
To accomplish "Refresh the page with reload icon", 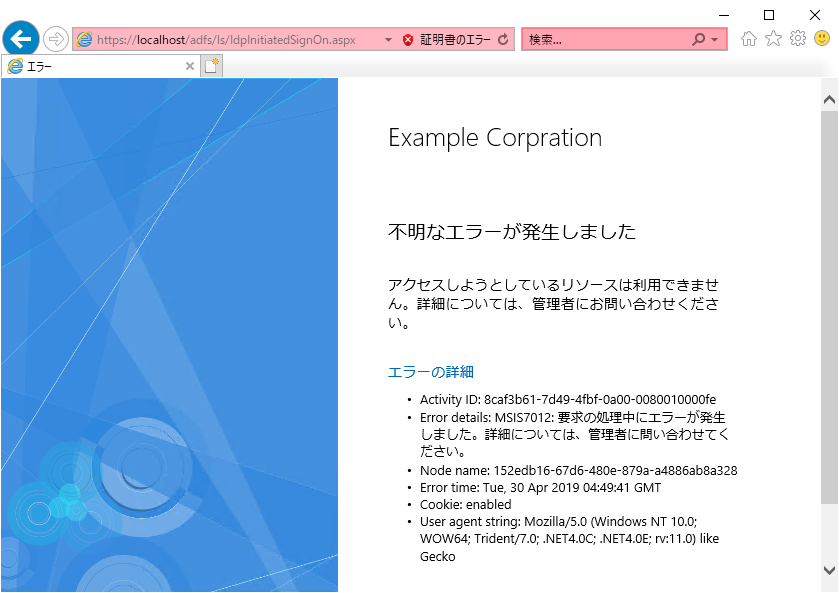I will pos(503,40).
